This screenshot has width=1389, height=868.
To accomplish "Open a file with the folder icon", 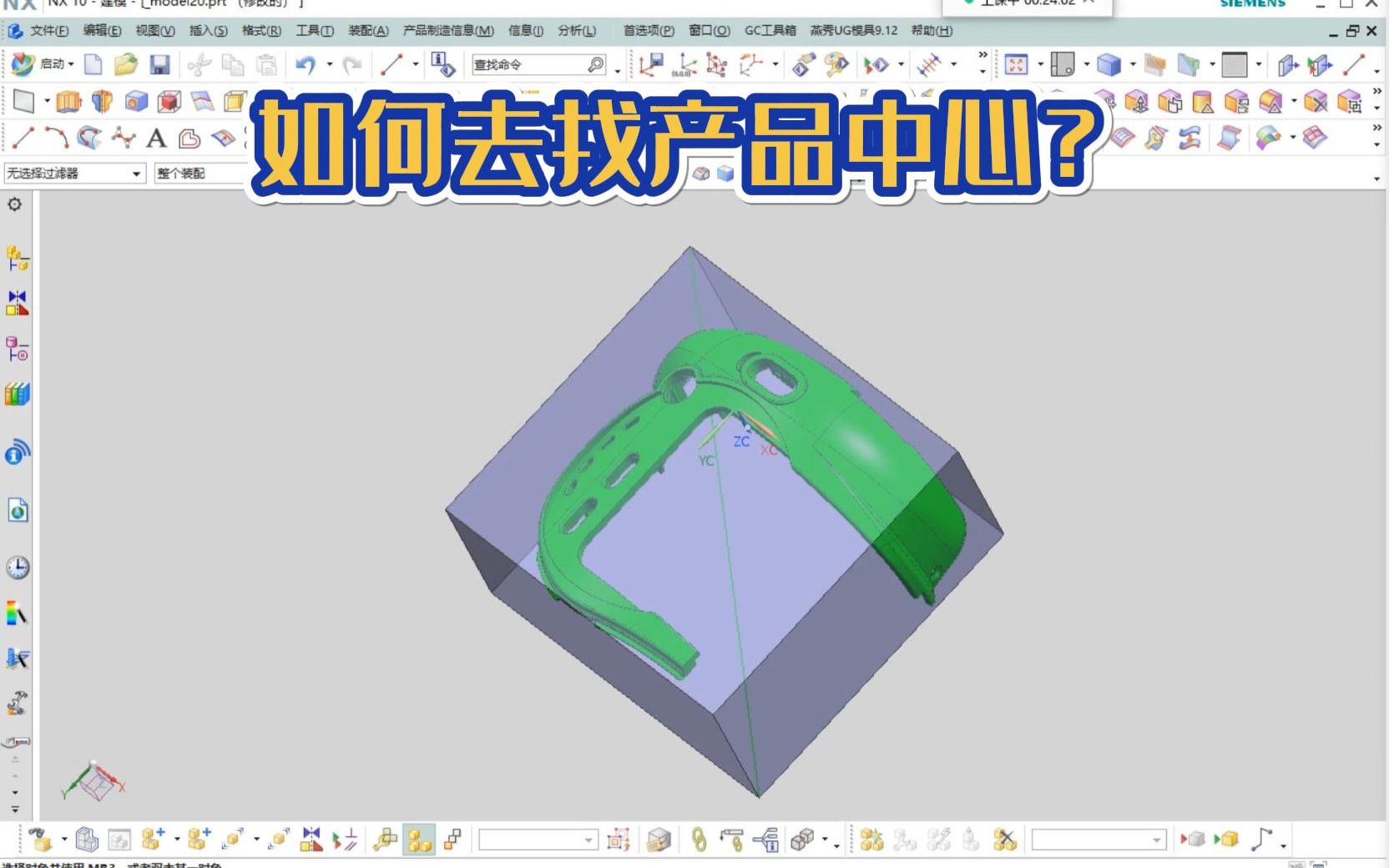I will point(125,64).
